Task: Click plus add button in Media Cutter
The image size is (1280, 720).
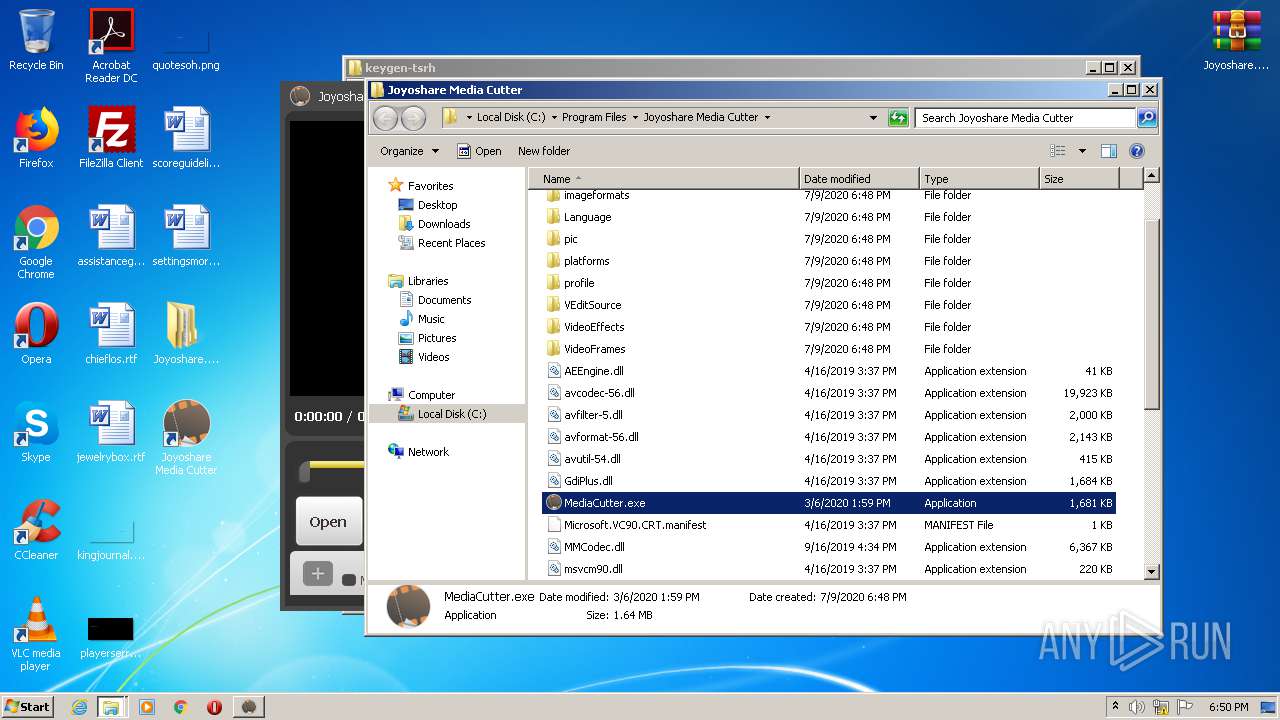Action: click(x=318, y=574)
